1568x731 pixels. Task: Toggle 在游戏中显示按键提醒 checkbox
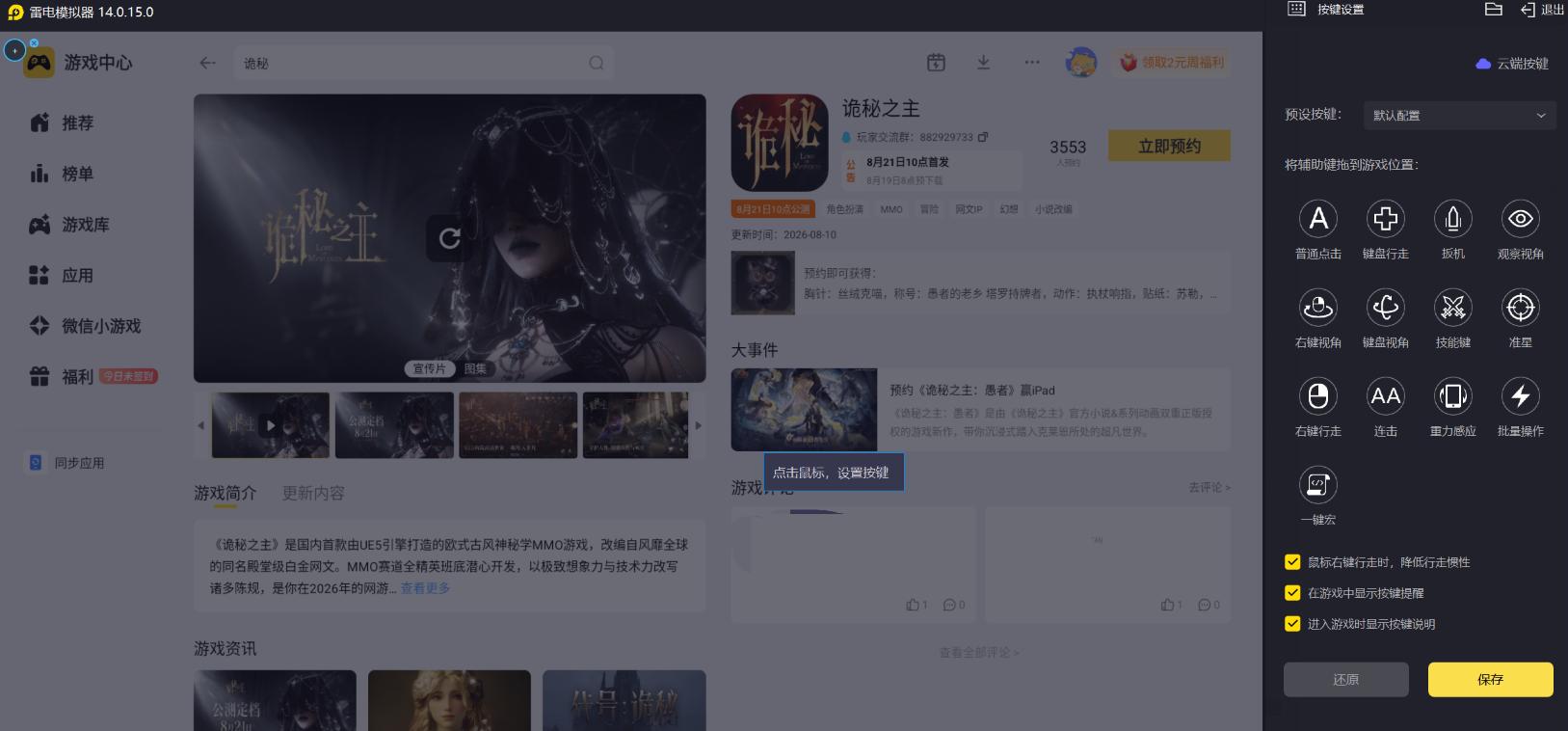[x=1292, y=593]
